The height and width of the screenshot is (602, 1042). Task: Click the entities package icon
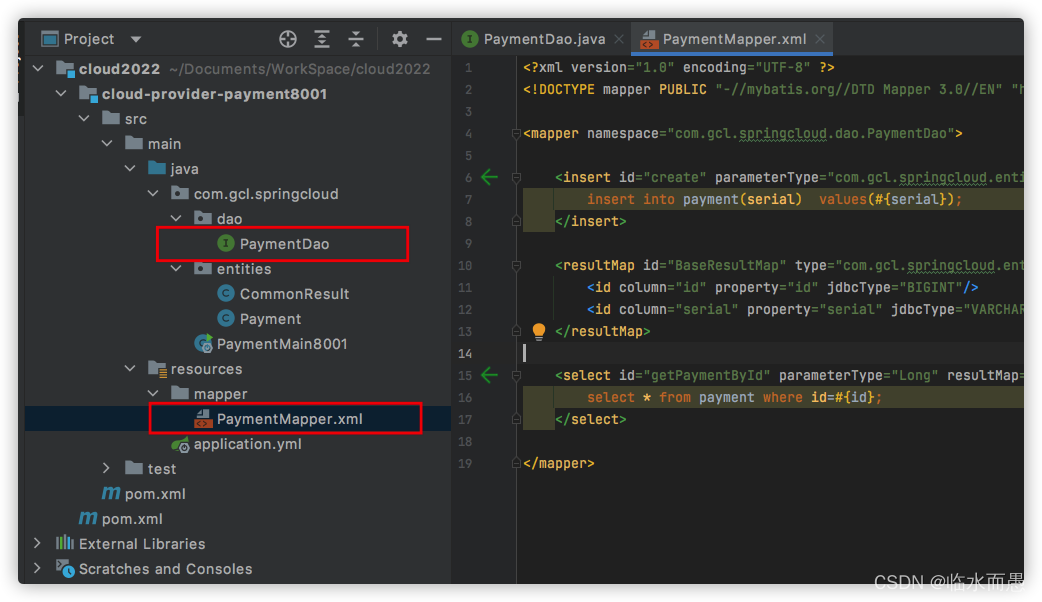[203, 268]
